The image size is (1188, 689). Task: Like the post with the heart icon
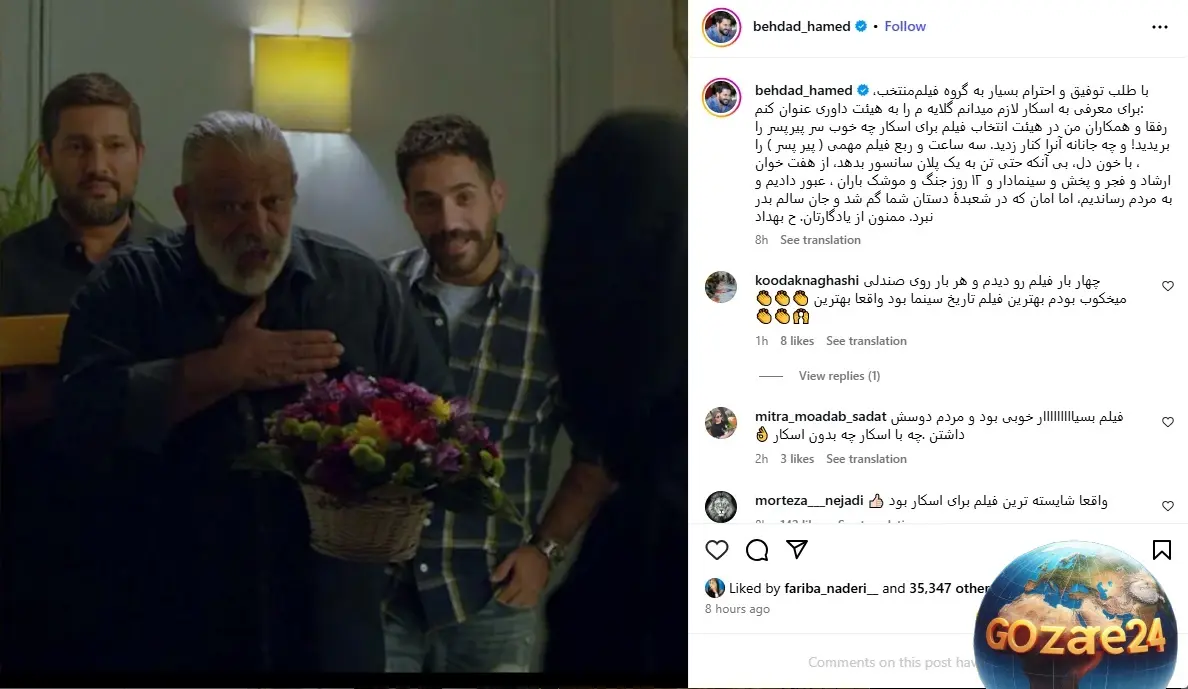pos(717,550)
